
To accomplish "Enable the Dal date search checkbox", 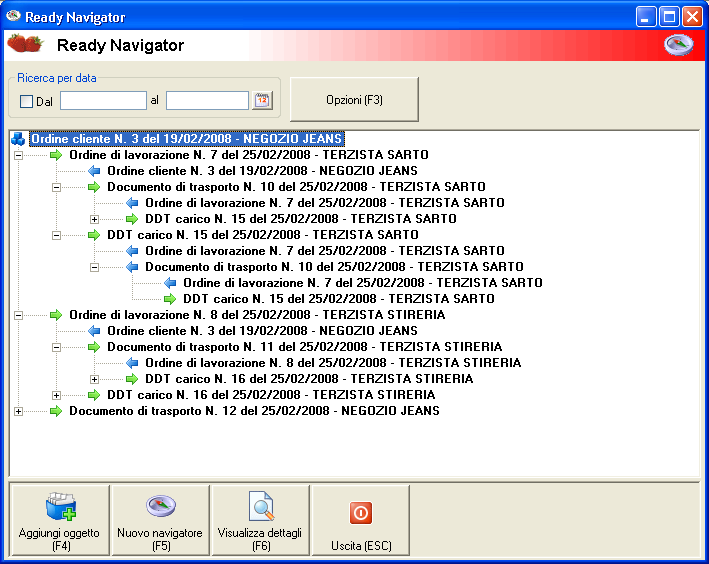I will pyautogui.click(x=26, y=101).
